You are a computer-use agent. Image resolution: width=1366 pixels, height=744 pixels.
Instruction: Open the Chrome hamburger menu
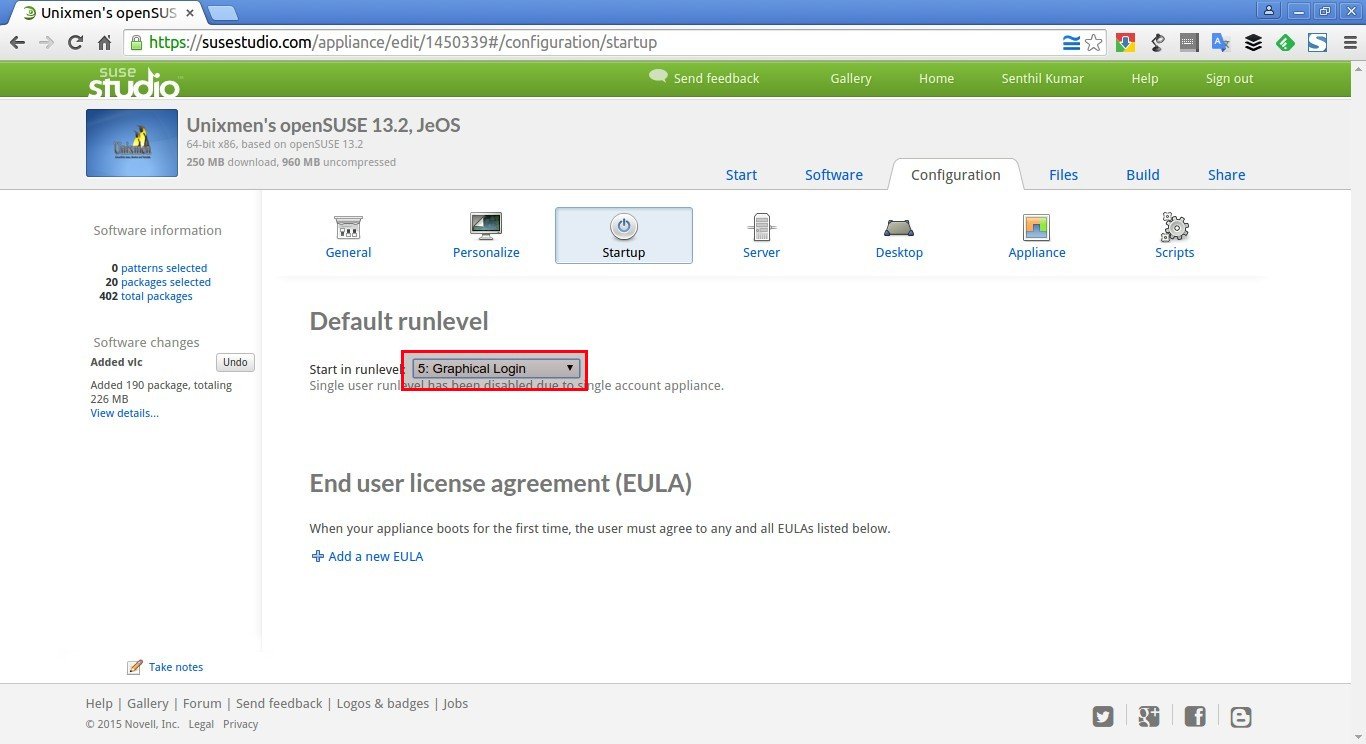coord(1349,43)
